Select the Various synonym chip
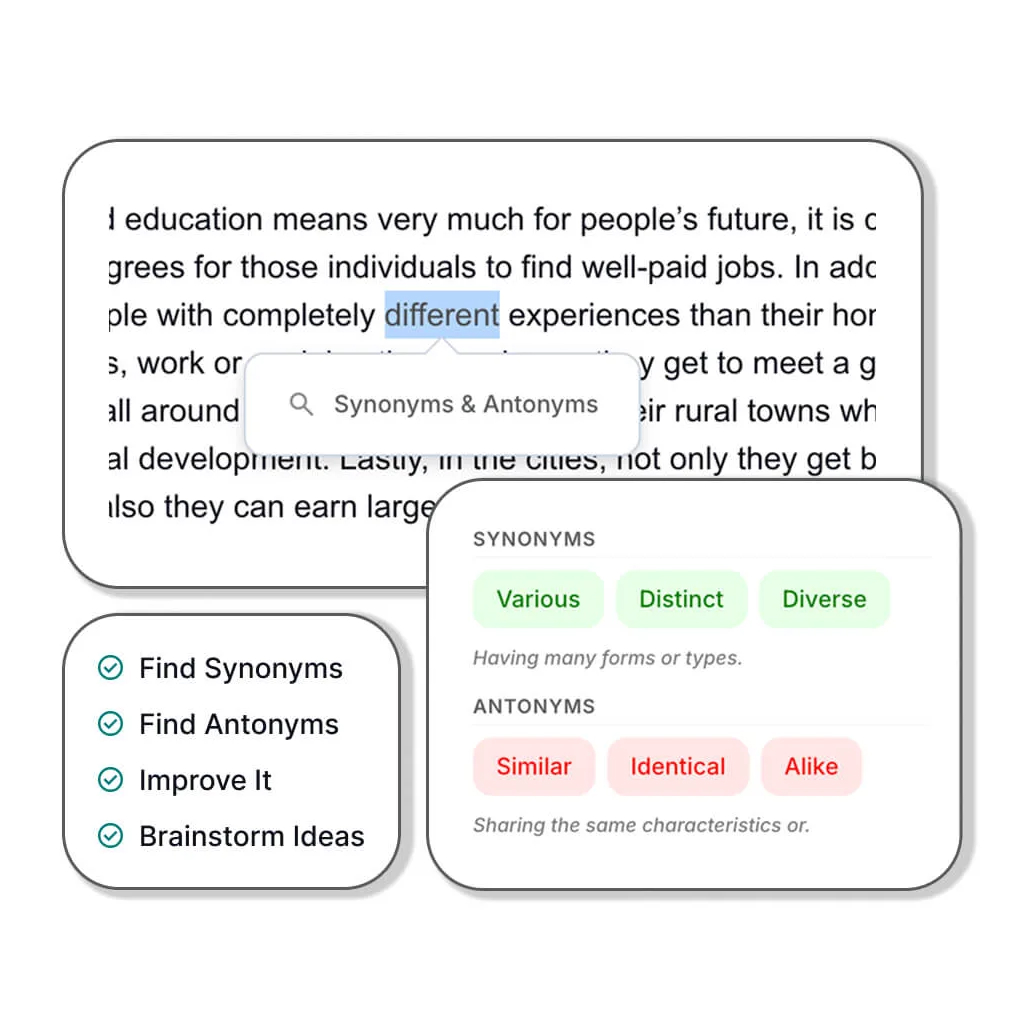The height and width of the screenshot is (1024, 1024). tap(538, 599)
